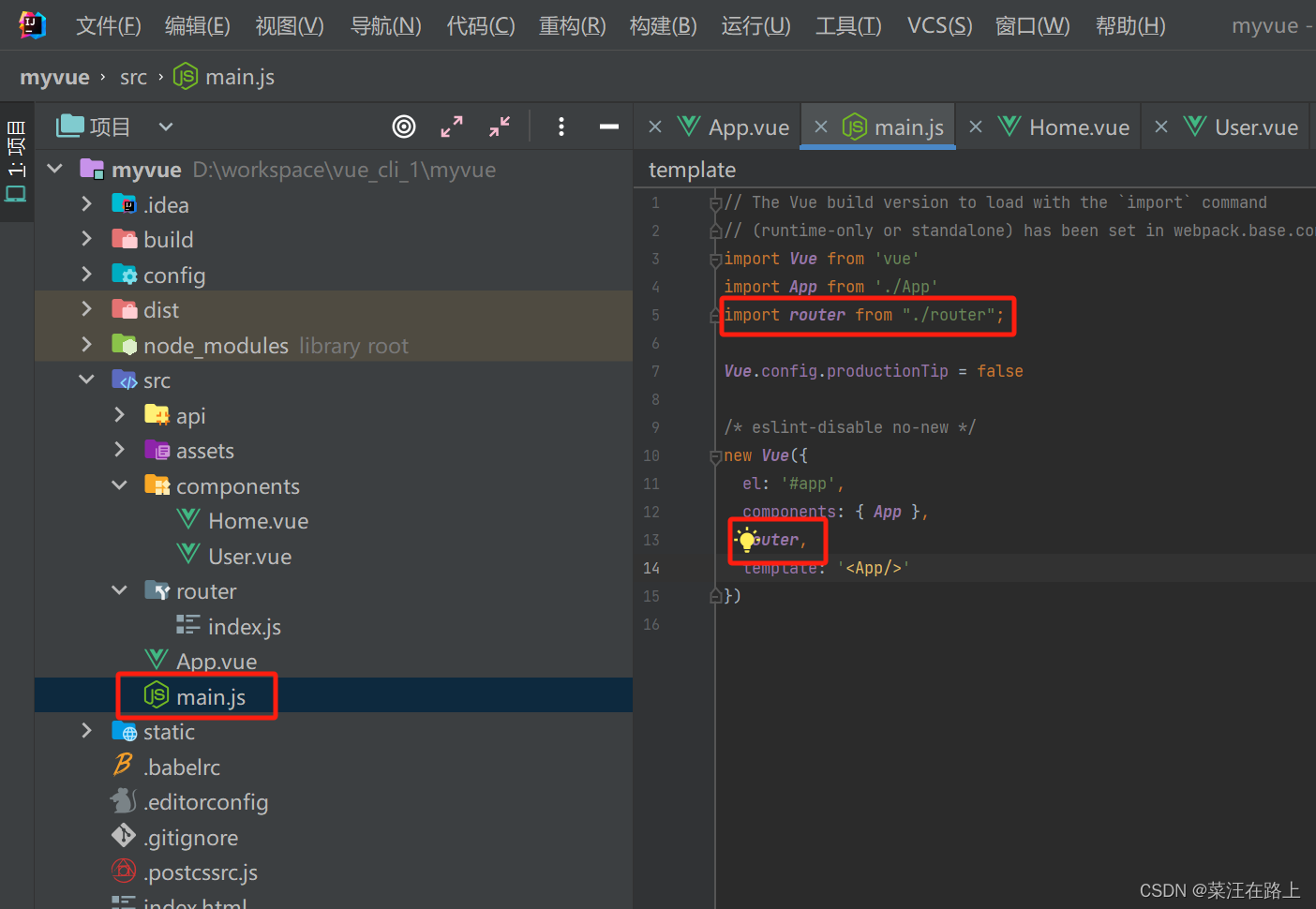Collapse the components folder in the tree
1316x909 pixels.
[x=119, y=484]
